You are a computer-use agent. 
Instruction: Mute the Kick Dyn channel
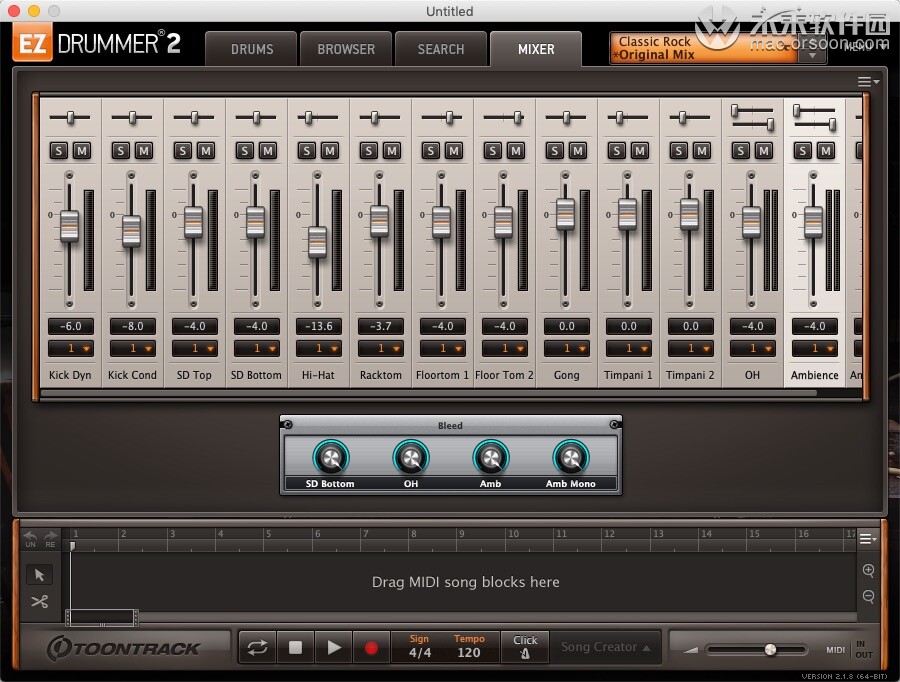coord(82,151)
